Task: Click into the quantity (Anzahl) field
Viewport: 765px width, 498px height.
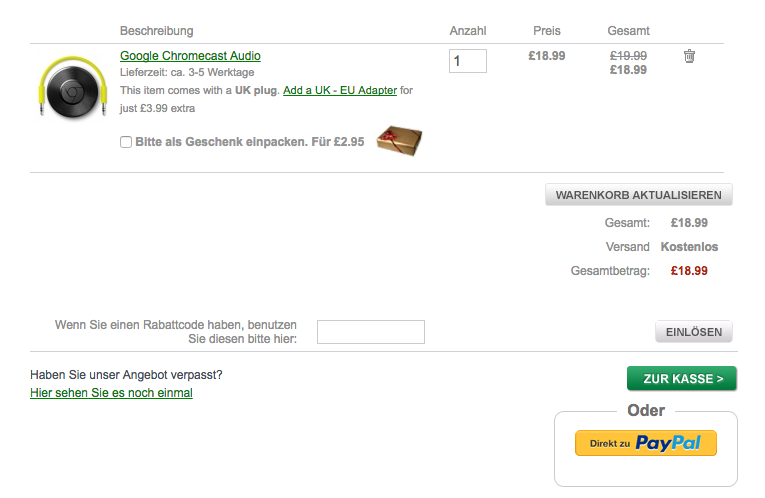Action: pyautogui.click(x=467, y=61)
